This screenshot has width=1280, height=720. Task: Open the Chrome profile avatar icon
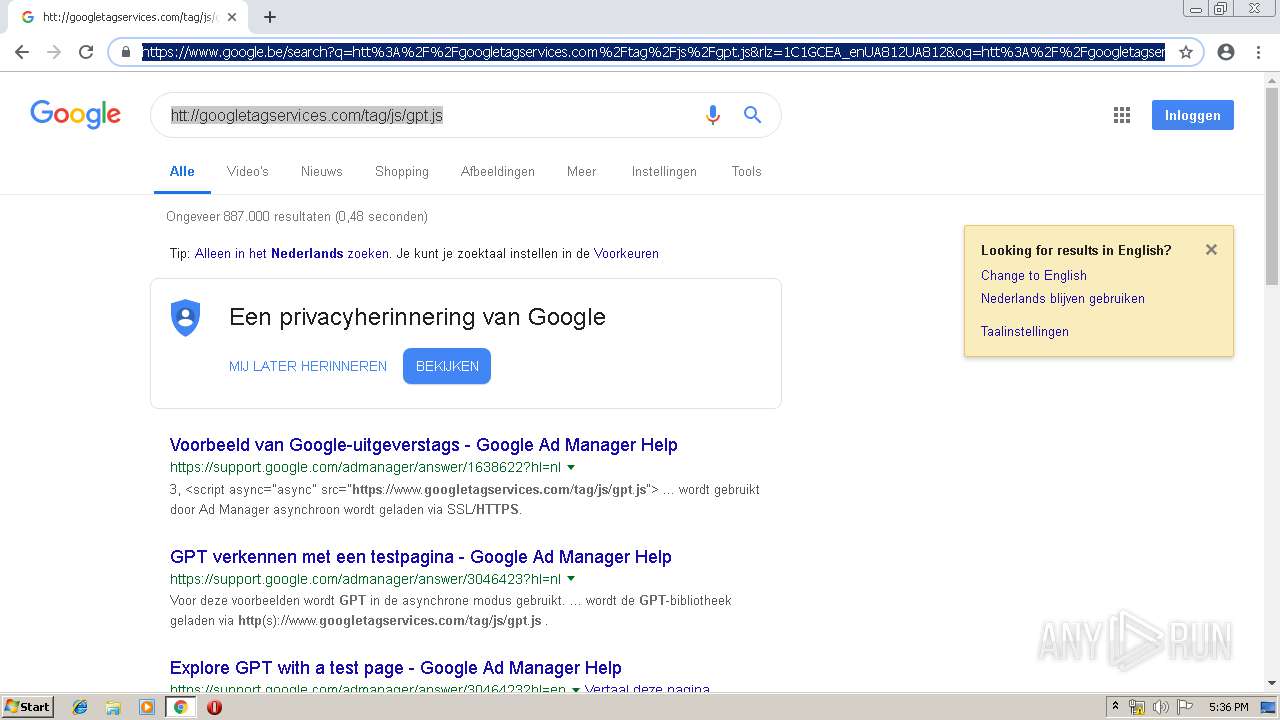pos(1226,52)
